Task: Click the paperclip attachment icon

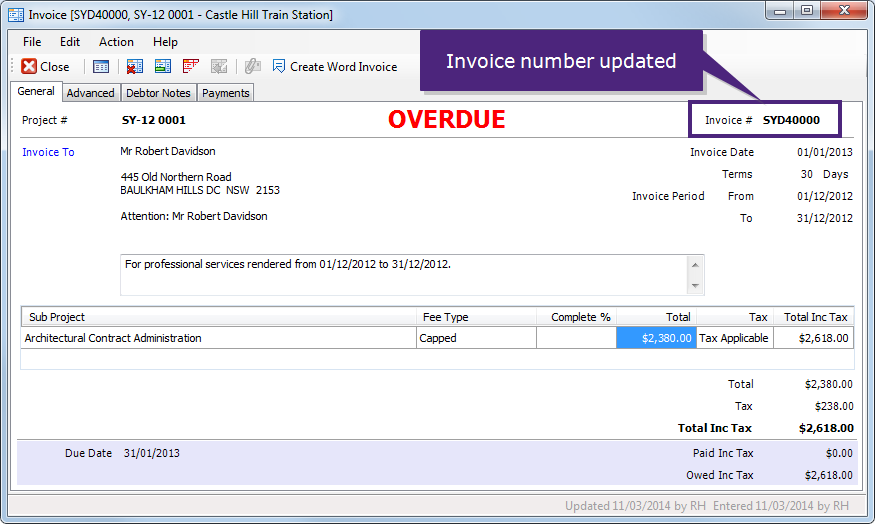Action: click(252, 67)
